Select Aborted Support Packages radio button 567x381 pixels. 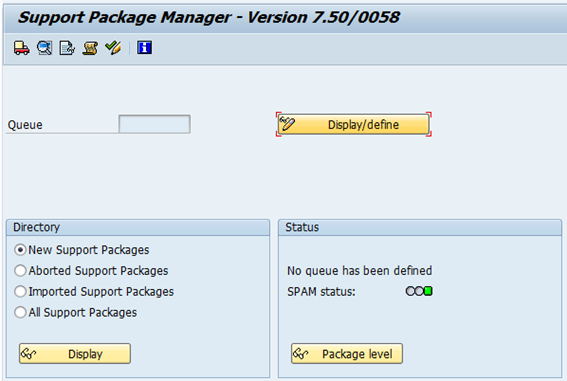[x=20, y=271]
